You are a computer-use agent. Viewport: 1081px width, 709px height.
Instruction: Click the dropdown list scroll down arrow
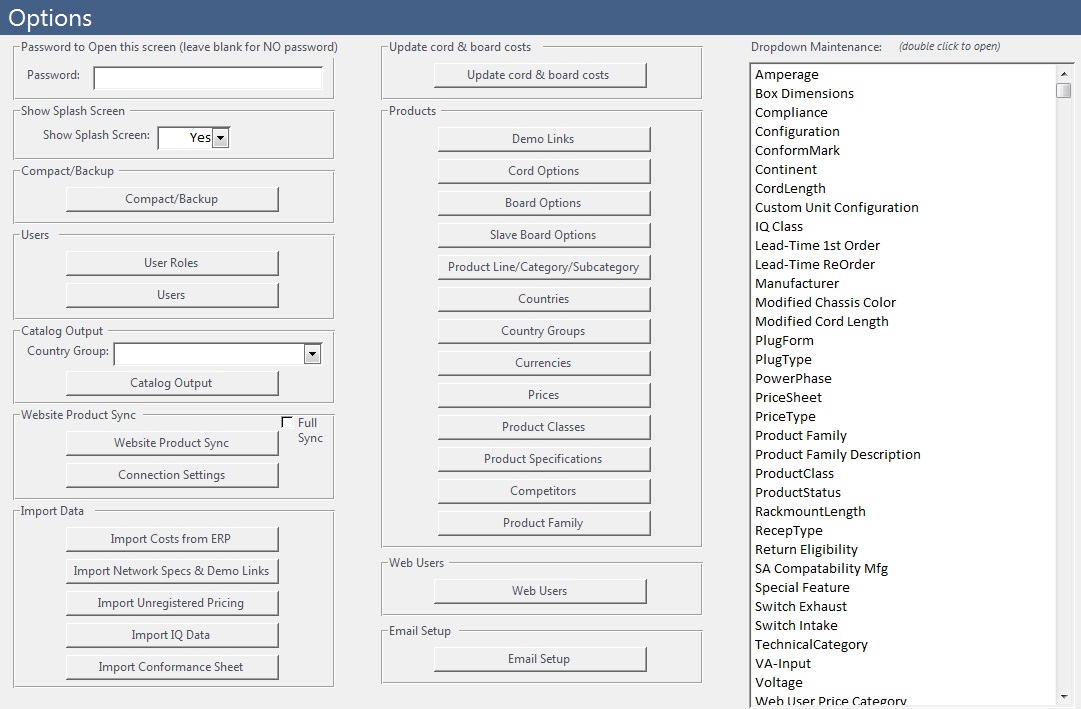(x=1064, y=697)
